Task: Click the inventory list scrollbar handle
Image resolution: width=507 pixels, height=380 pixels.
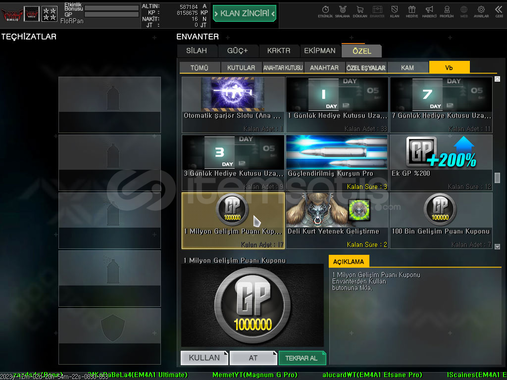Action: pyautogui.click(x=497, y=178)
